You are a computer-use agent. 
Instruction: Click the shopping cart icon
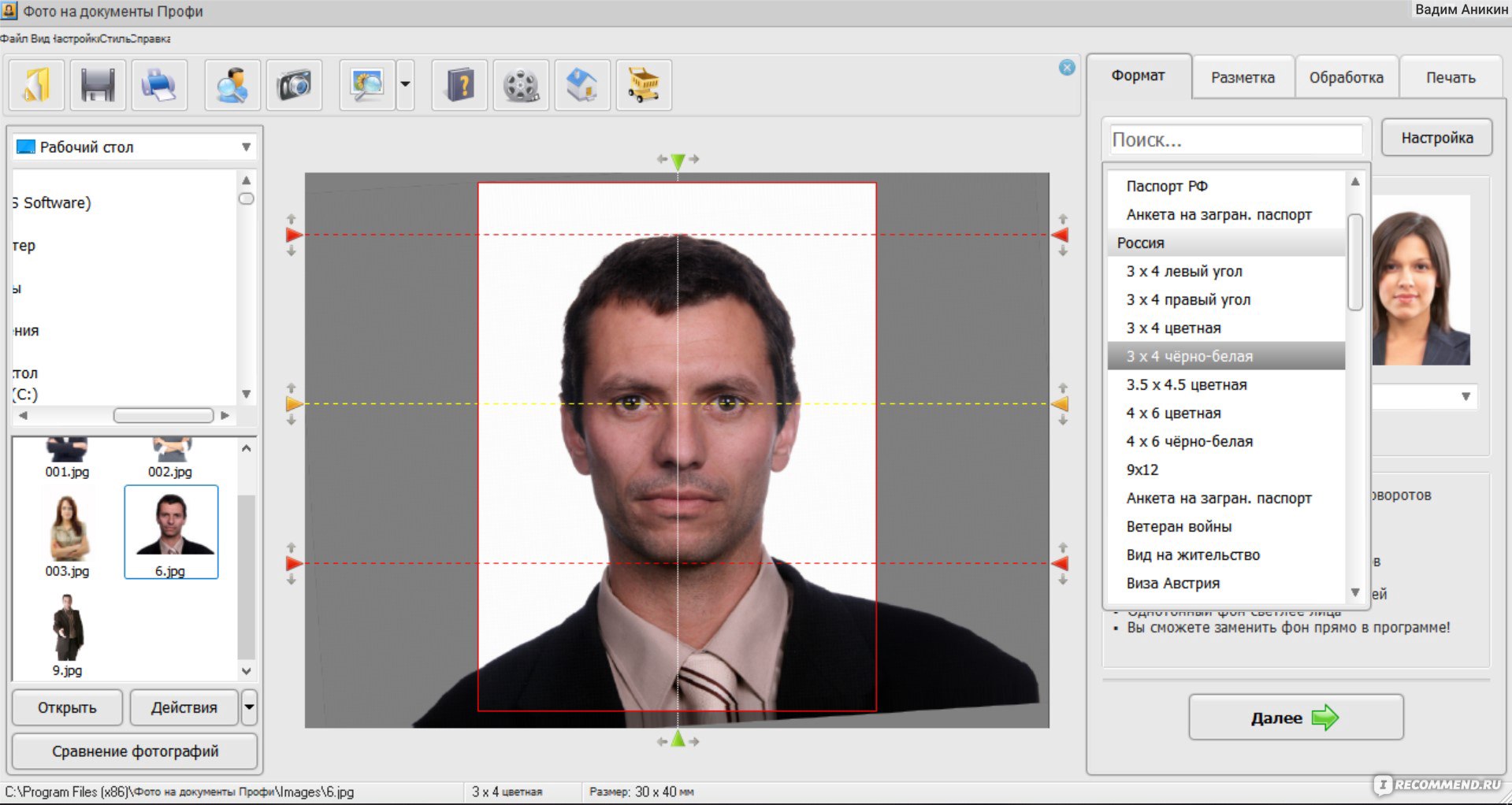(x=644, y=85)
